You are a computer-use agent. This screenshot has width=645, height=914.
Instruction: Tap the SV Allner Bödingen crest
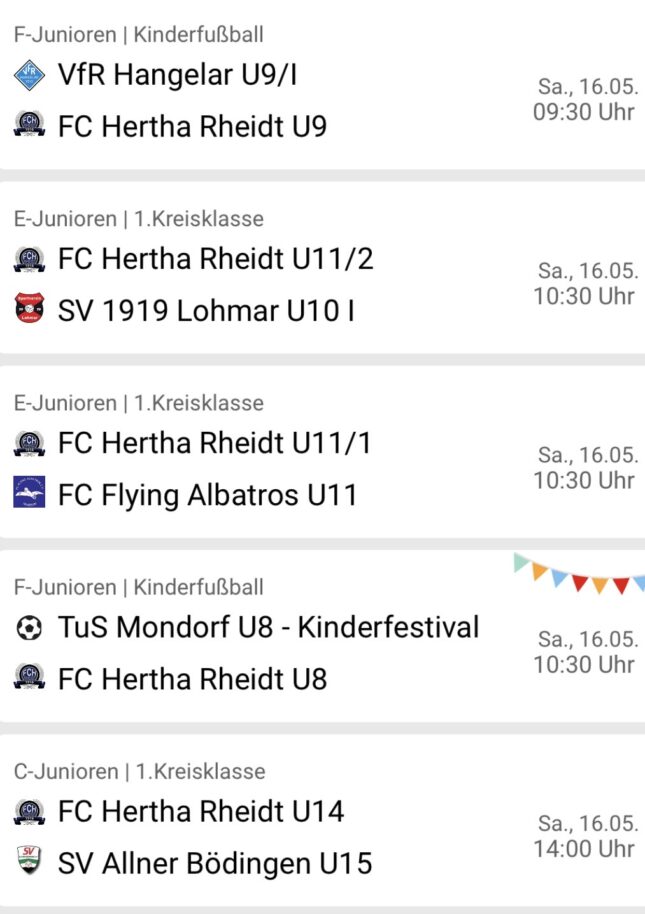[29, 860]
